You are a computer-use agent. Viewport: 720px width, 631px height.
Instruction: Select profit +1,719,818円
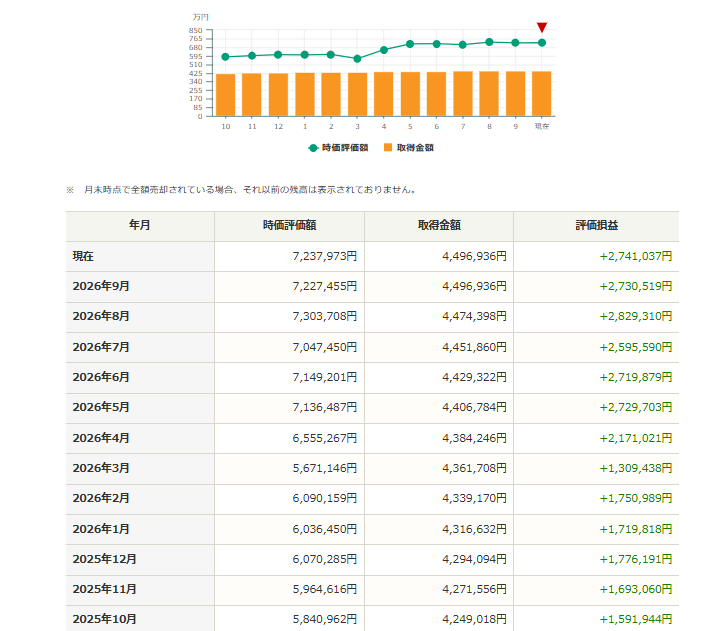(636, 529)
